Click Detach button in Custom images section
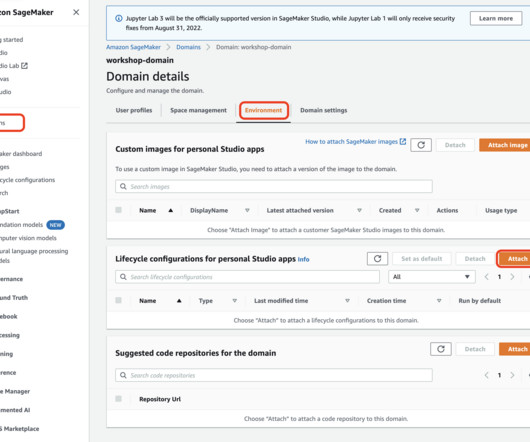Viewport: 530px width, 442px height. point(455,145)
